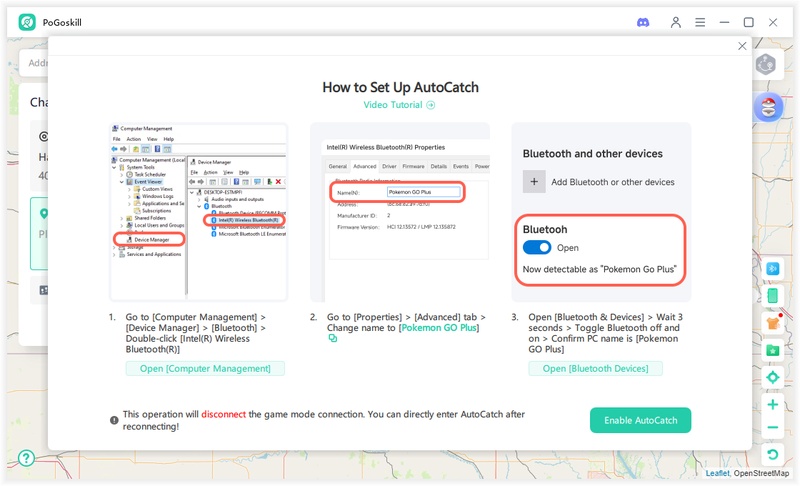This screenshot has width=800, height=486.
Task: Click the Bluetooth and other devices screenshot
Action: 601,212
